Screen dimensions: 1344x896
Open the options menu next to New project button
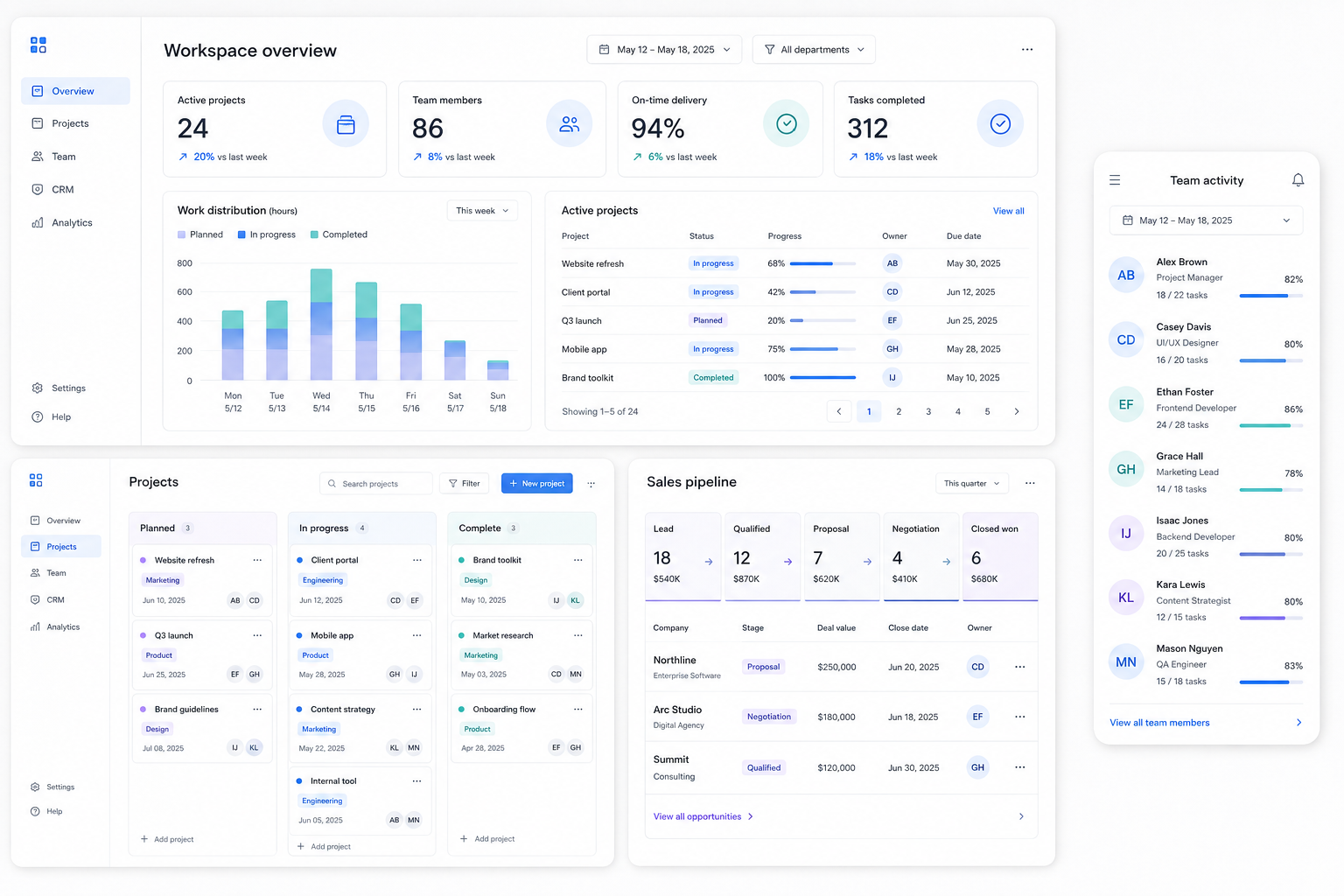[591, 484]
